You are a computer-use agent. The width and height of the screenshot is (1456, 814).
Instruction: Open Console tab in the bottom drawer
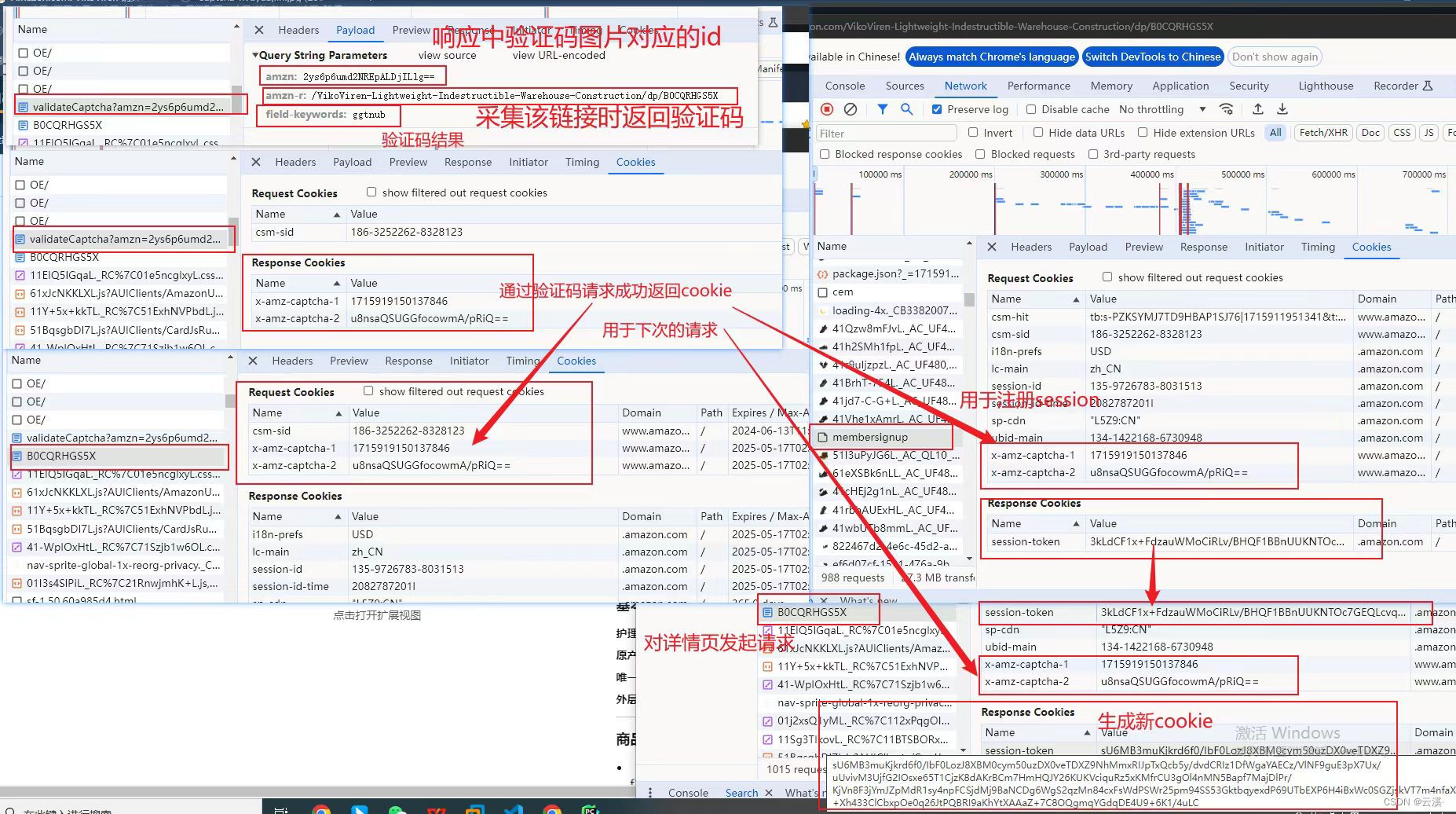click(688, 793)
